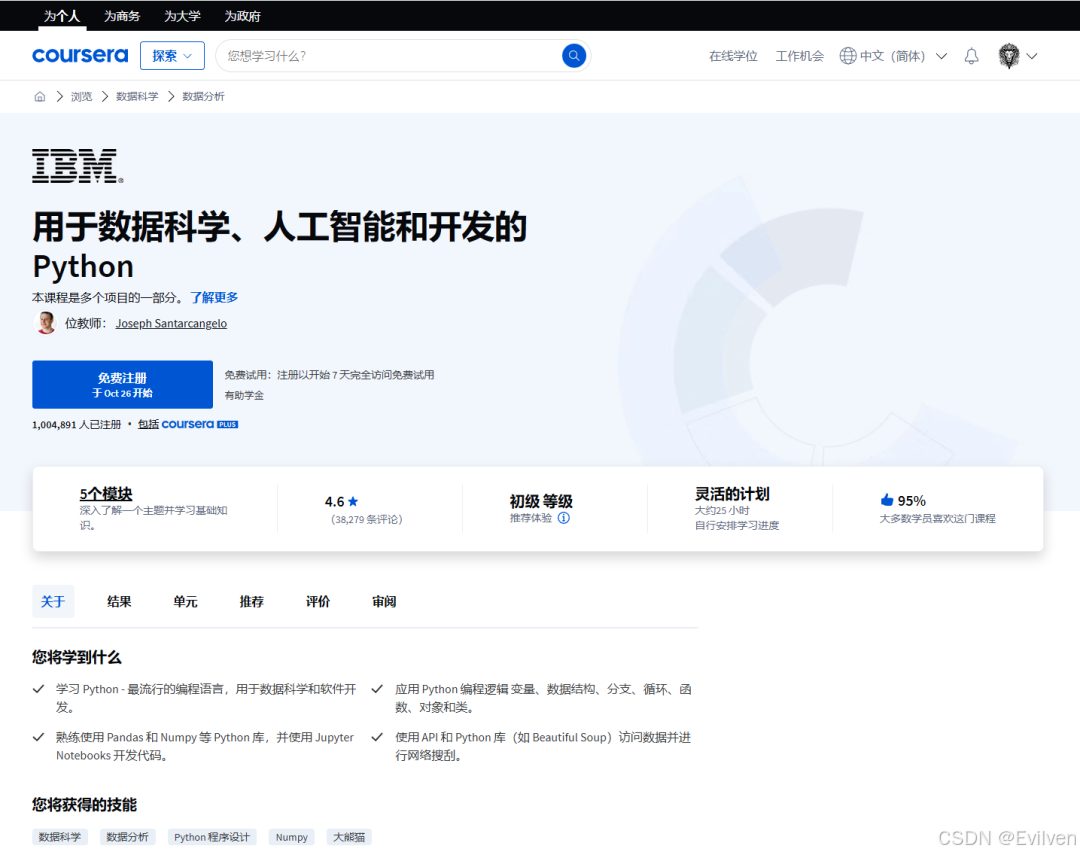Open Joseph Santarcangelo instructor link
Screen dimensions: 1080x855
click(171, 323)
